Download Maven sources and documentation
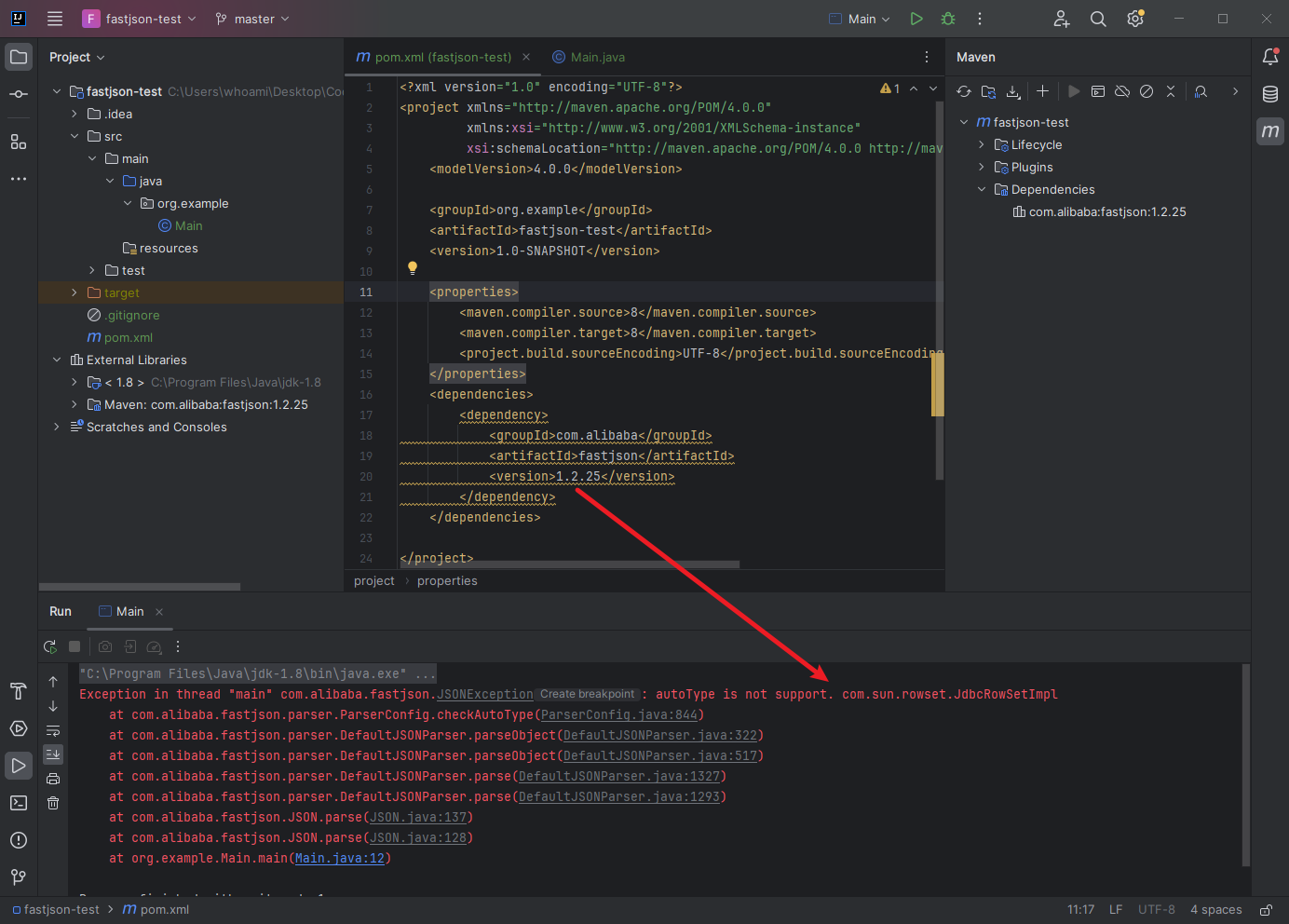Screen dimensions: 1289x924 (x=1013, y=91)
